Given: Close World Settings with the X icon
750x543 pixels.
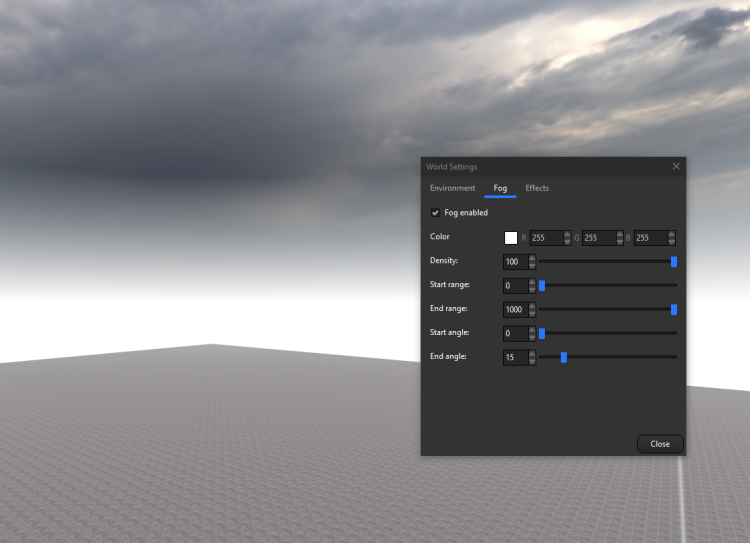Looking at the screenshot, I should click(676, 166).
